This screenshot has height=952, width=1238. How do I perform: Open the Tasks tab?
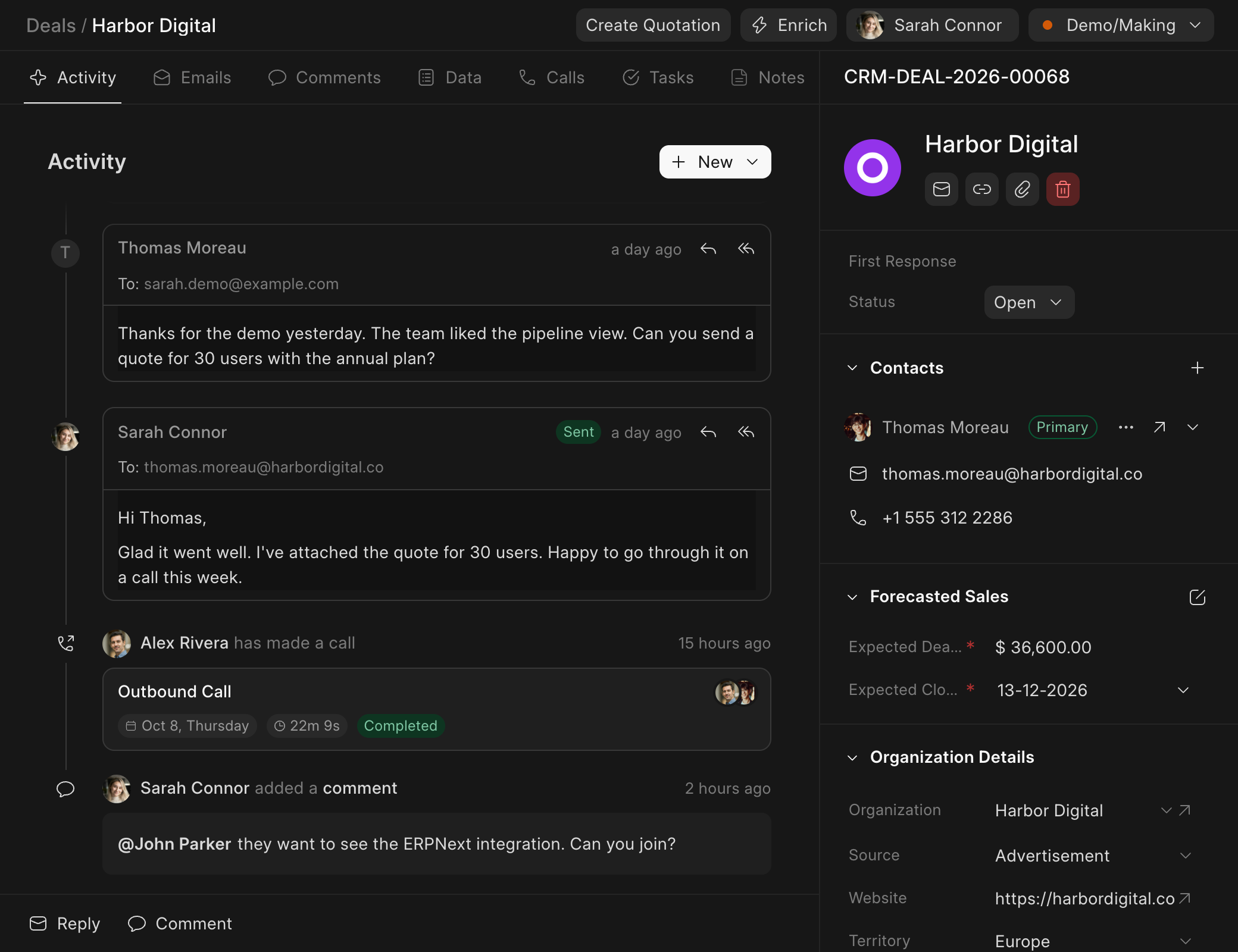[x=658, y=77]
